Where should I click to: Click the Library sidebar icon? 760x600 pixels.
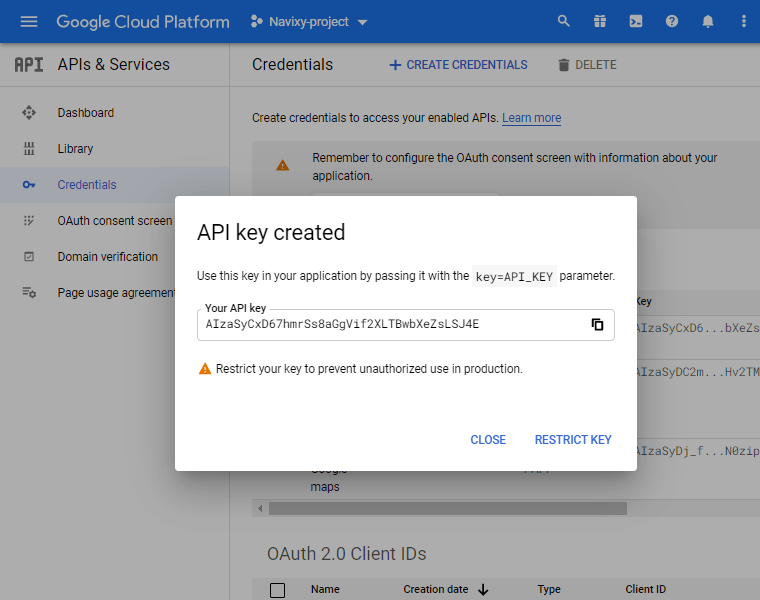click(x=29, y=149)
